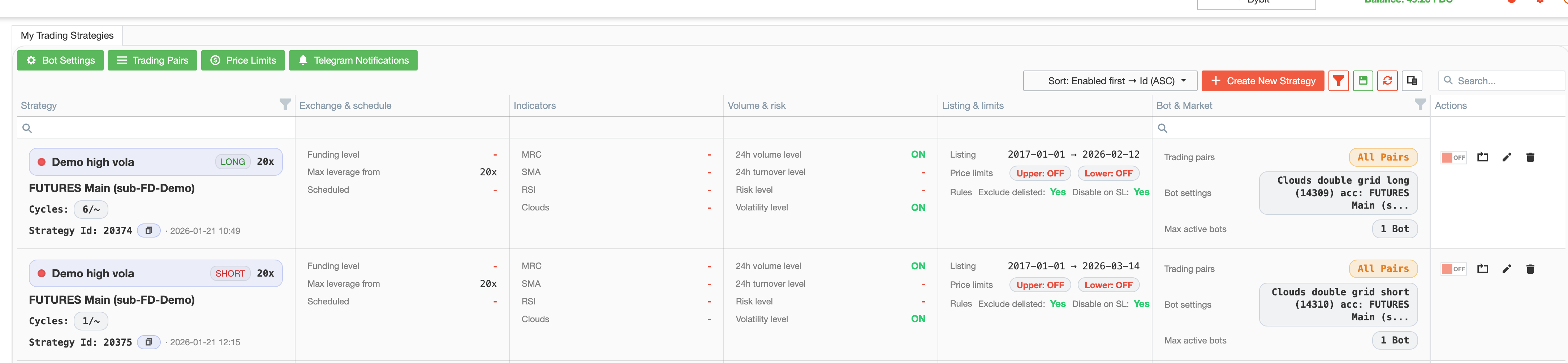Refresh the strategies list
Viewport: 1568px width, 363px height.
pyautogui.click(x=1388, y=80)
